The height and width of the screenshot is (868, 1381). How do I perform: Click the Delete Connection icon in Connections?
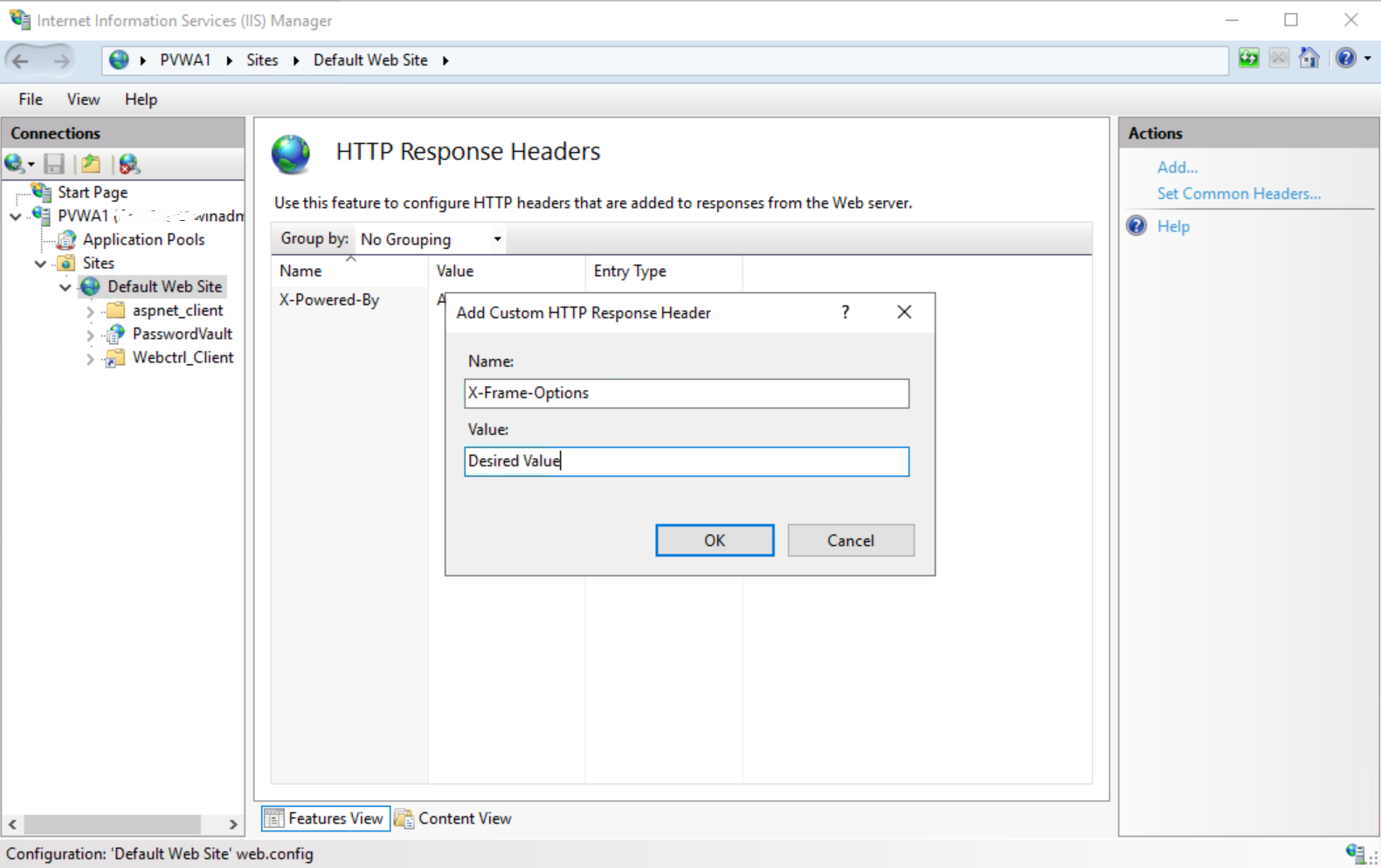pyautogui.click(x=129, y=163)
